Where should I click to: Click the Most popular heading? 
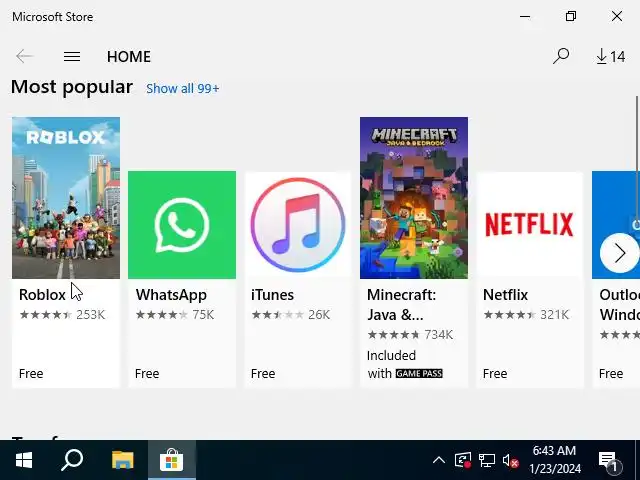click(x=72, y=87)
